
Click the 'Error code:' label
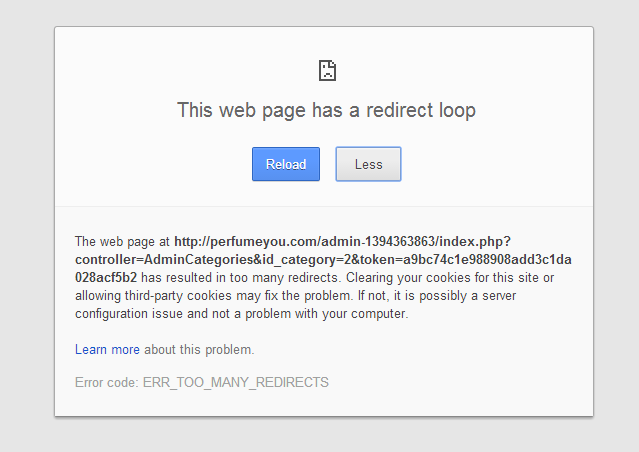coord(107,382)
